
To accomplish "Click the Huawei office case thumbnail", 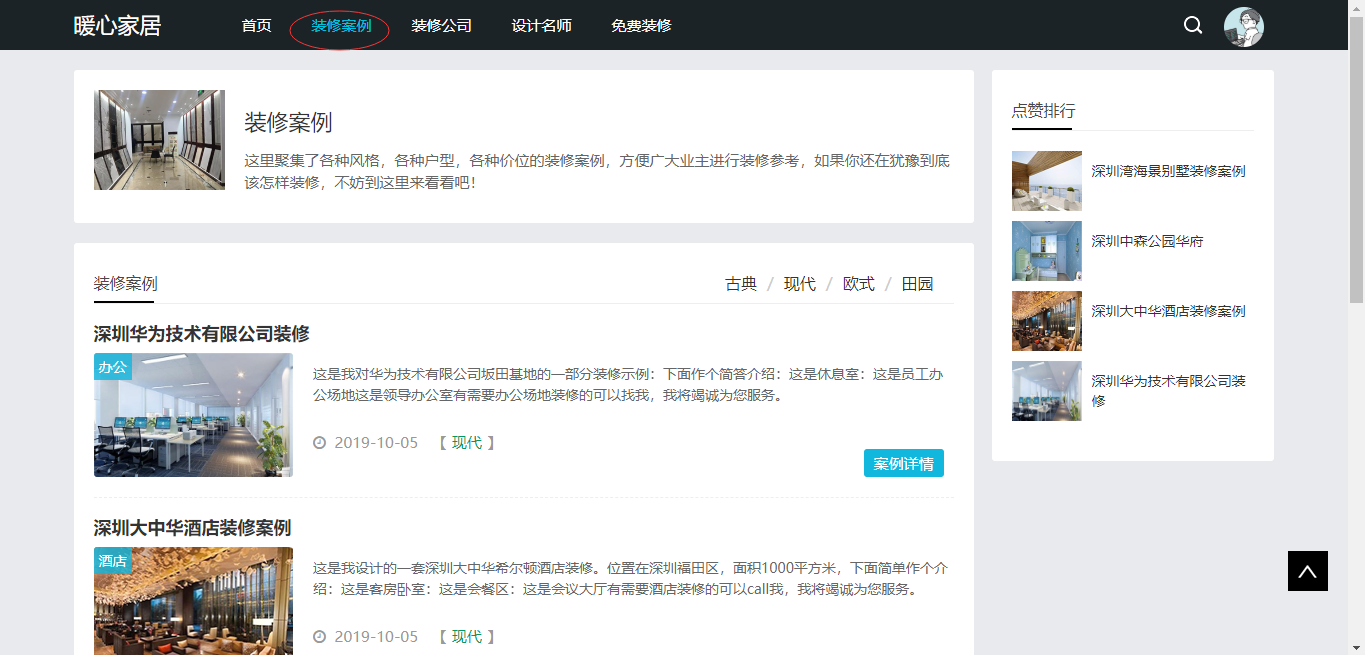I will tap(193, 414).
